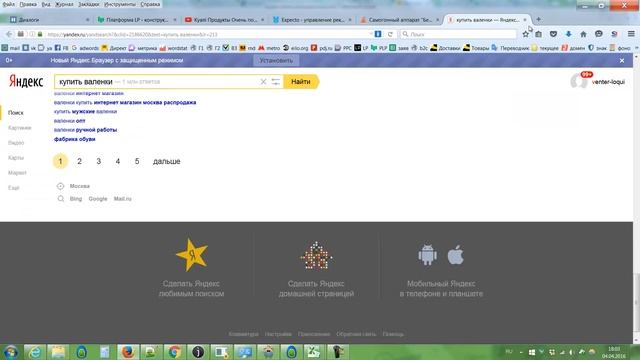
Task: Go to results page 5
Action: (x=137, y=161)
